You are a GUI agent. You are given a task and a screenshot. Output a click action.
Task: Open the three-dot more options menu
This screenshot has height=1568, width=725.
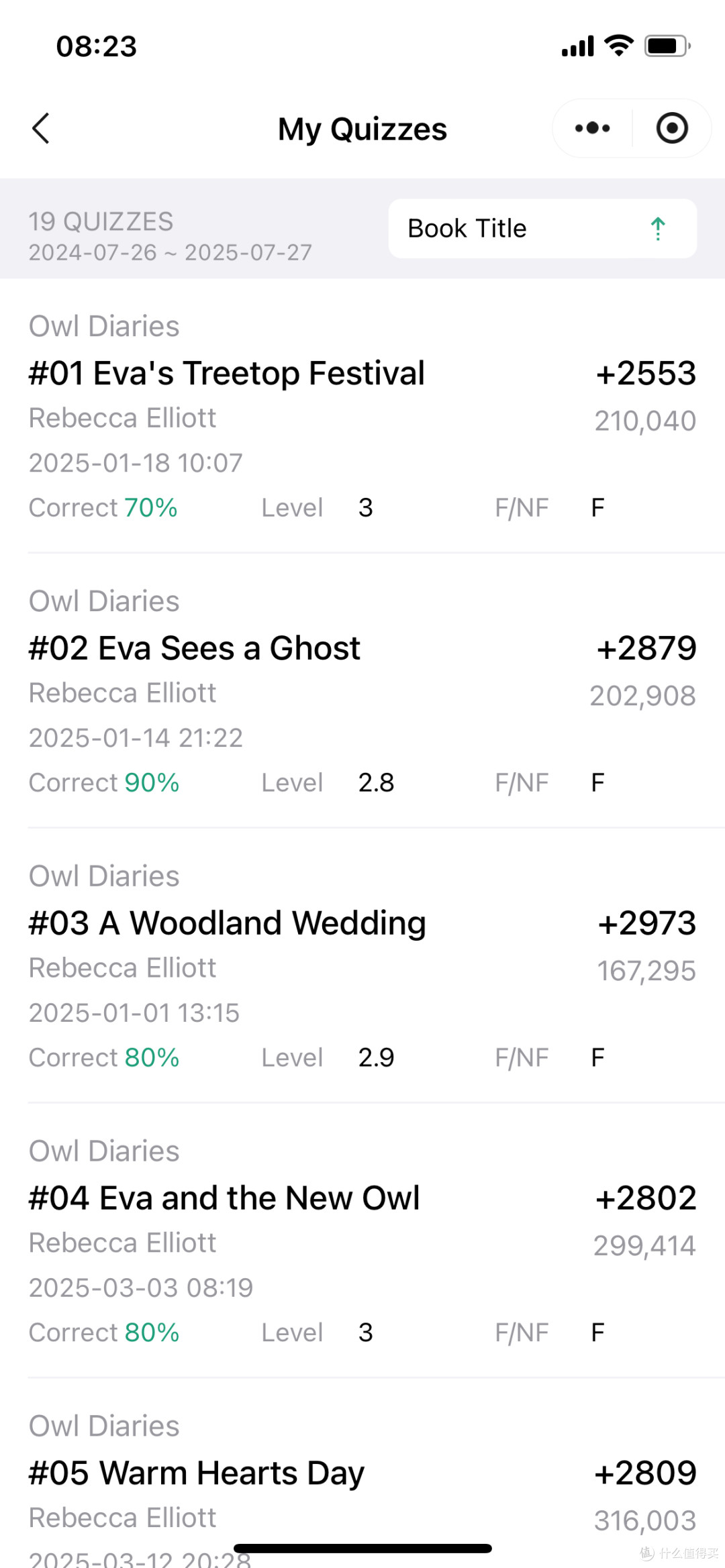click(x=592, y=128)
